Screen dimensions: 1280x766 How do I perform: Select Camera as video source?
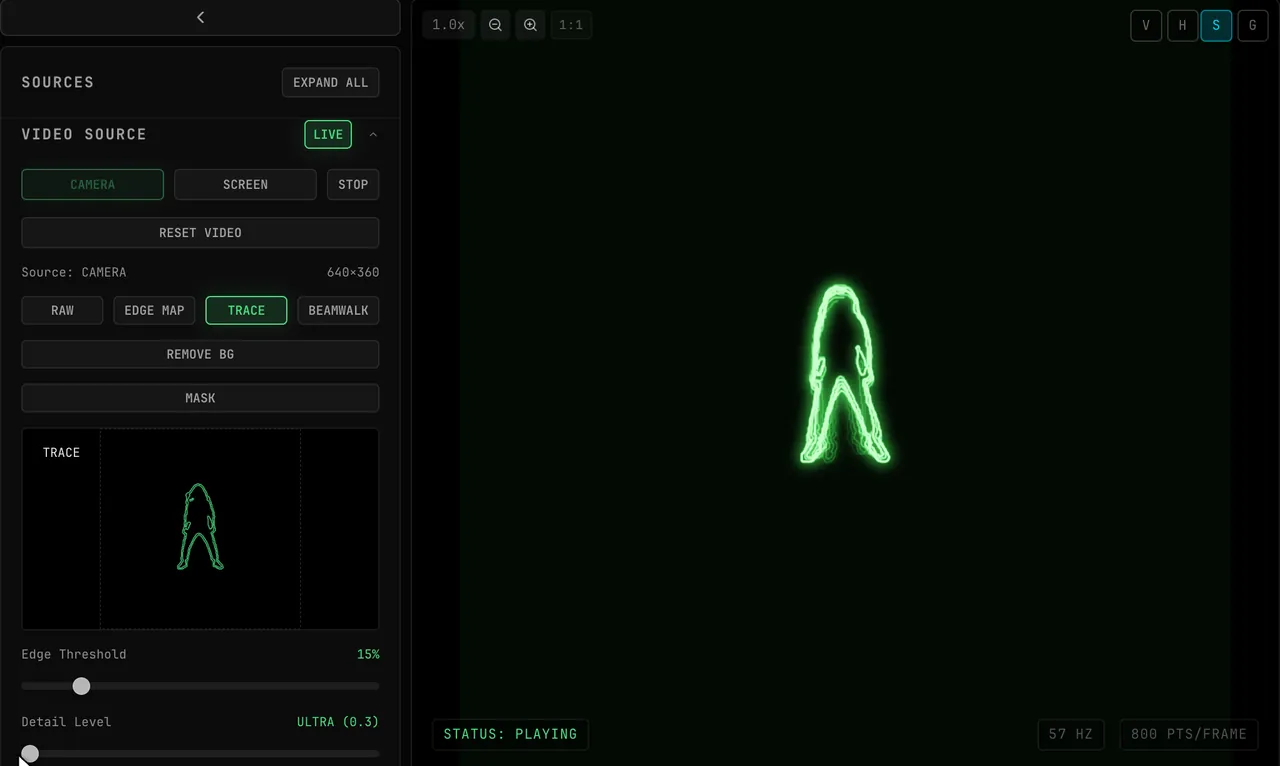[x=92, y=184]
